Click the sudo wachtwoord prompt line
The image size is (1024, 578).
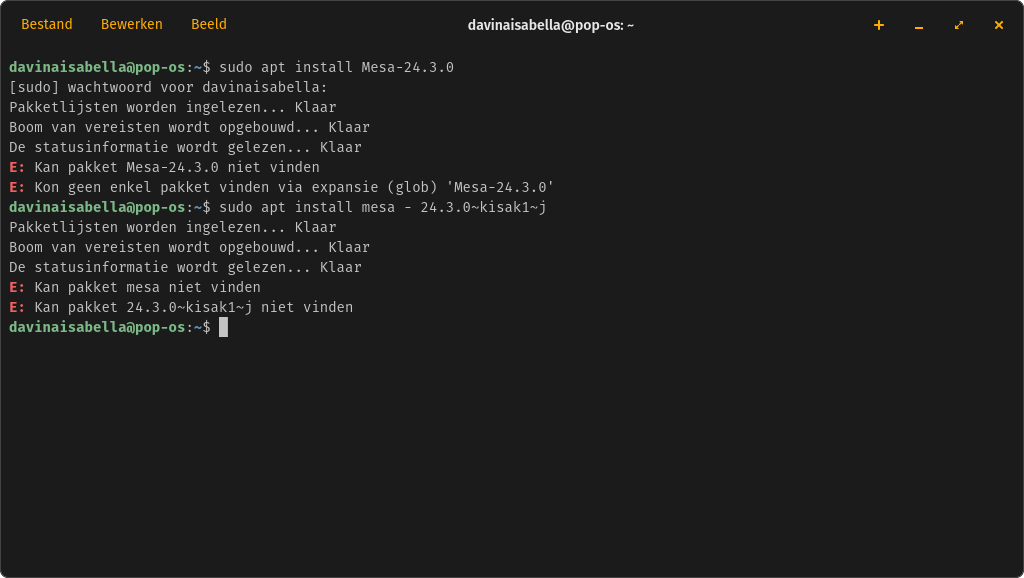tap(168, 88)
